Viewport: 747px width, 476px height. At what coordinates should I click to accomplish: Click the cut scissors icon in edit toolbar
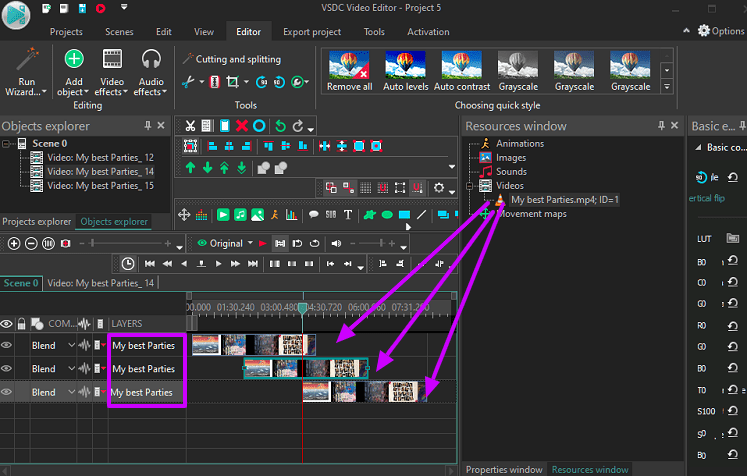190,126
